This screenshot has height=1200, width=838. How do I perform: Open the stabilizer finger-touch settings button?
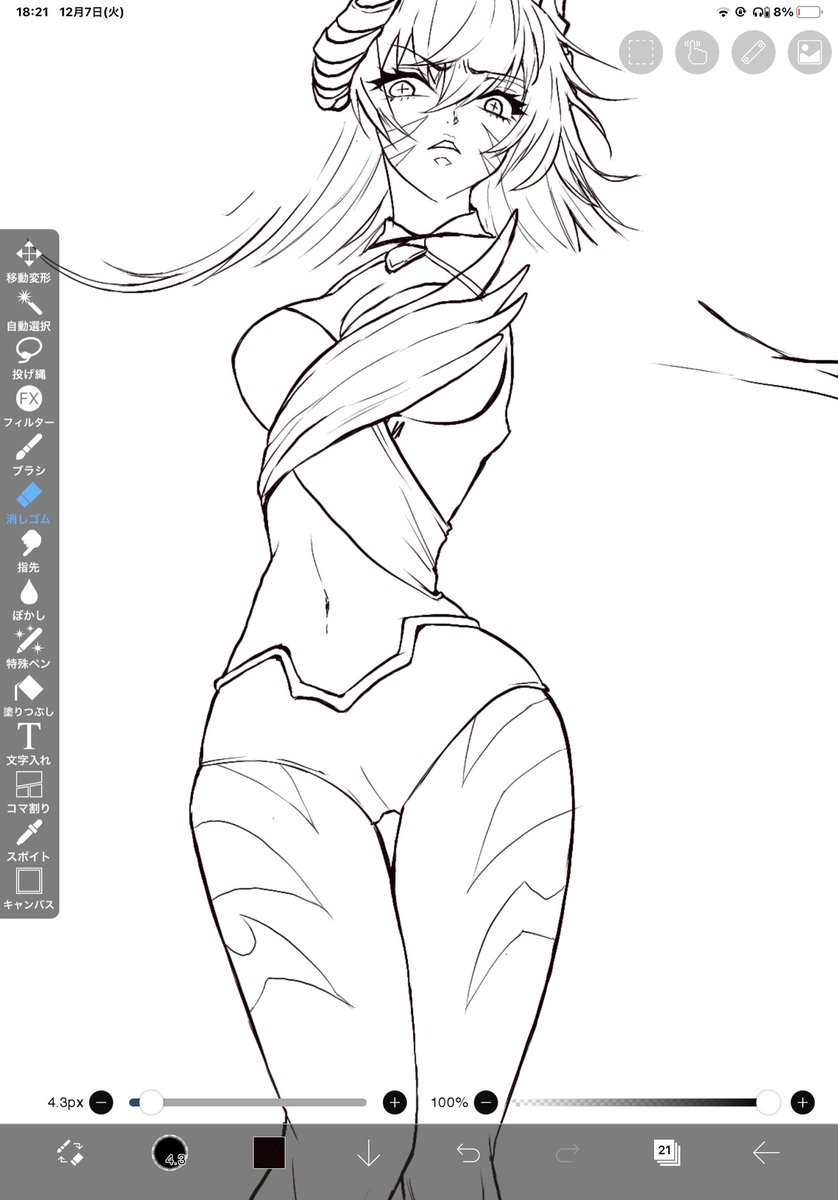click(x=697, y=52)
